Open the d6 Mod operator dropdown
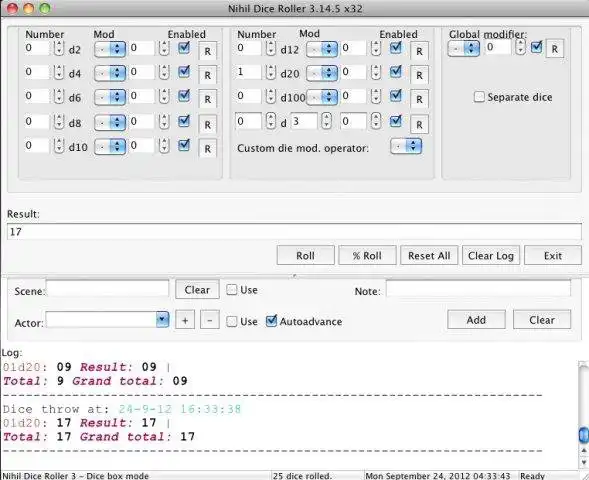This screenshot has height=480, width=589. 110,97
